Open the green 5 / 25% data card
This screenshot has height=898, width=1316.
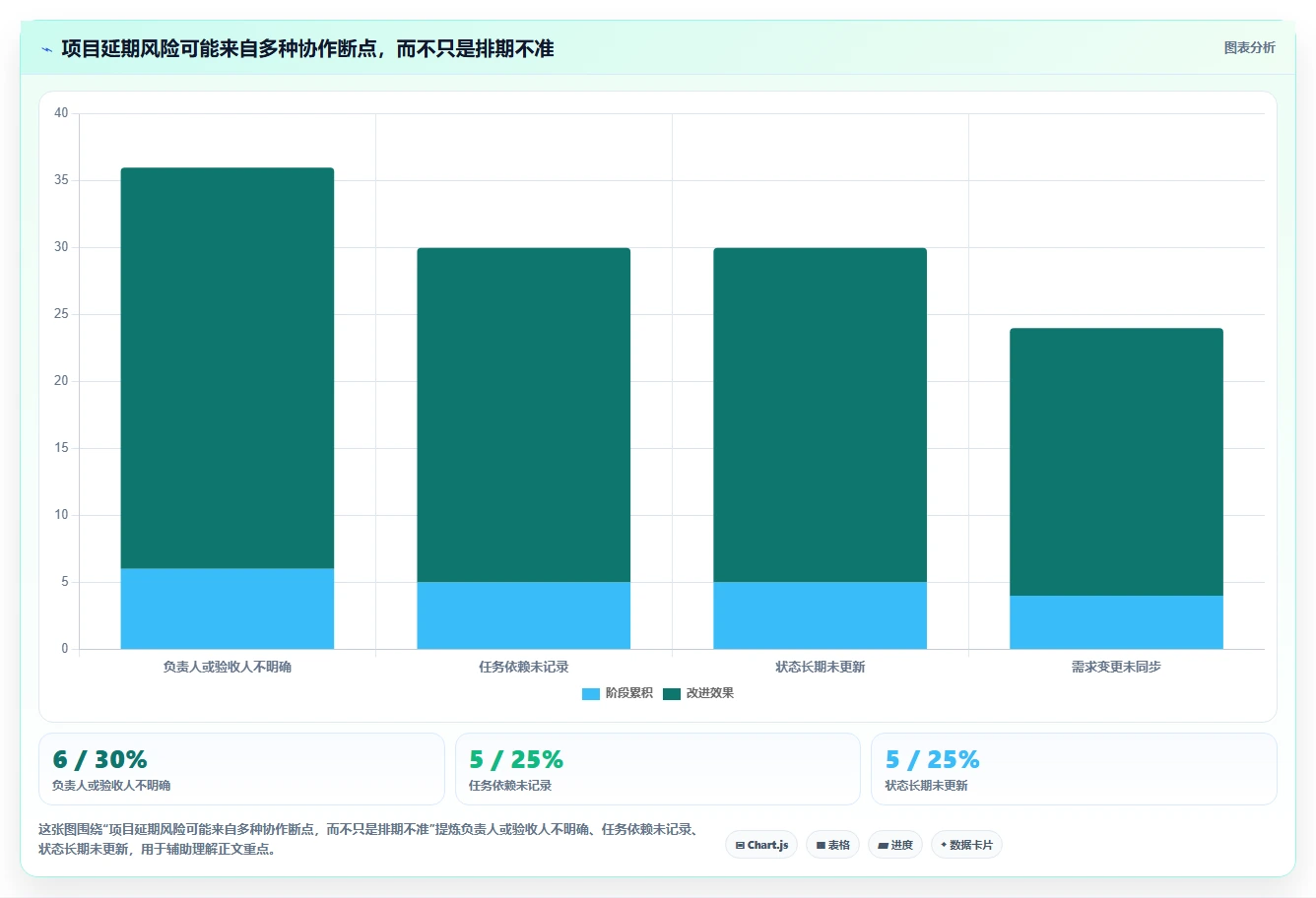pos(658,769)
